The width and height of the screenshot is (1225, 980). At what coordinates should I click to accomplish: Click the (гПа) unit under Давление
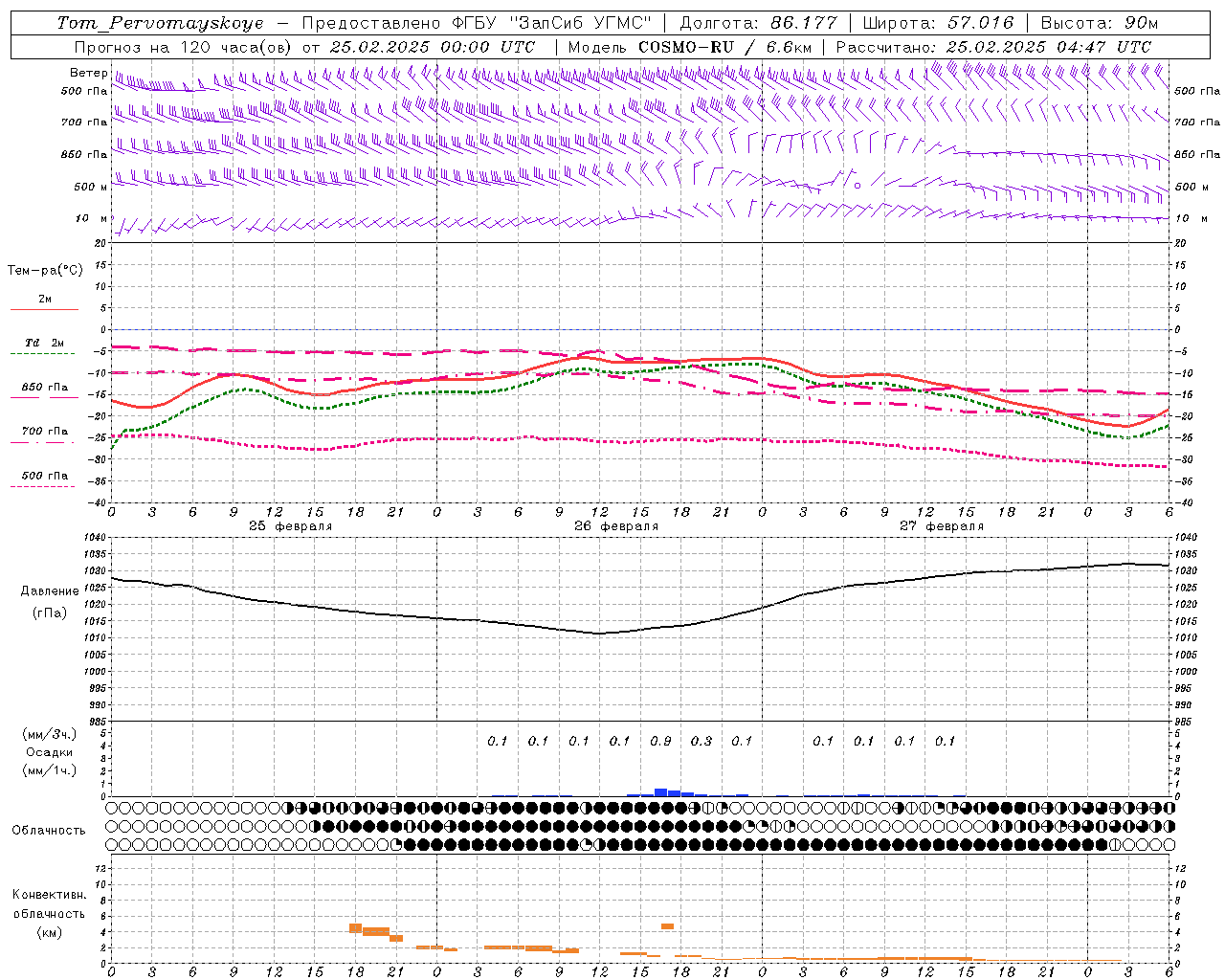[49, 612]
